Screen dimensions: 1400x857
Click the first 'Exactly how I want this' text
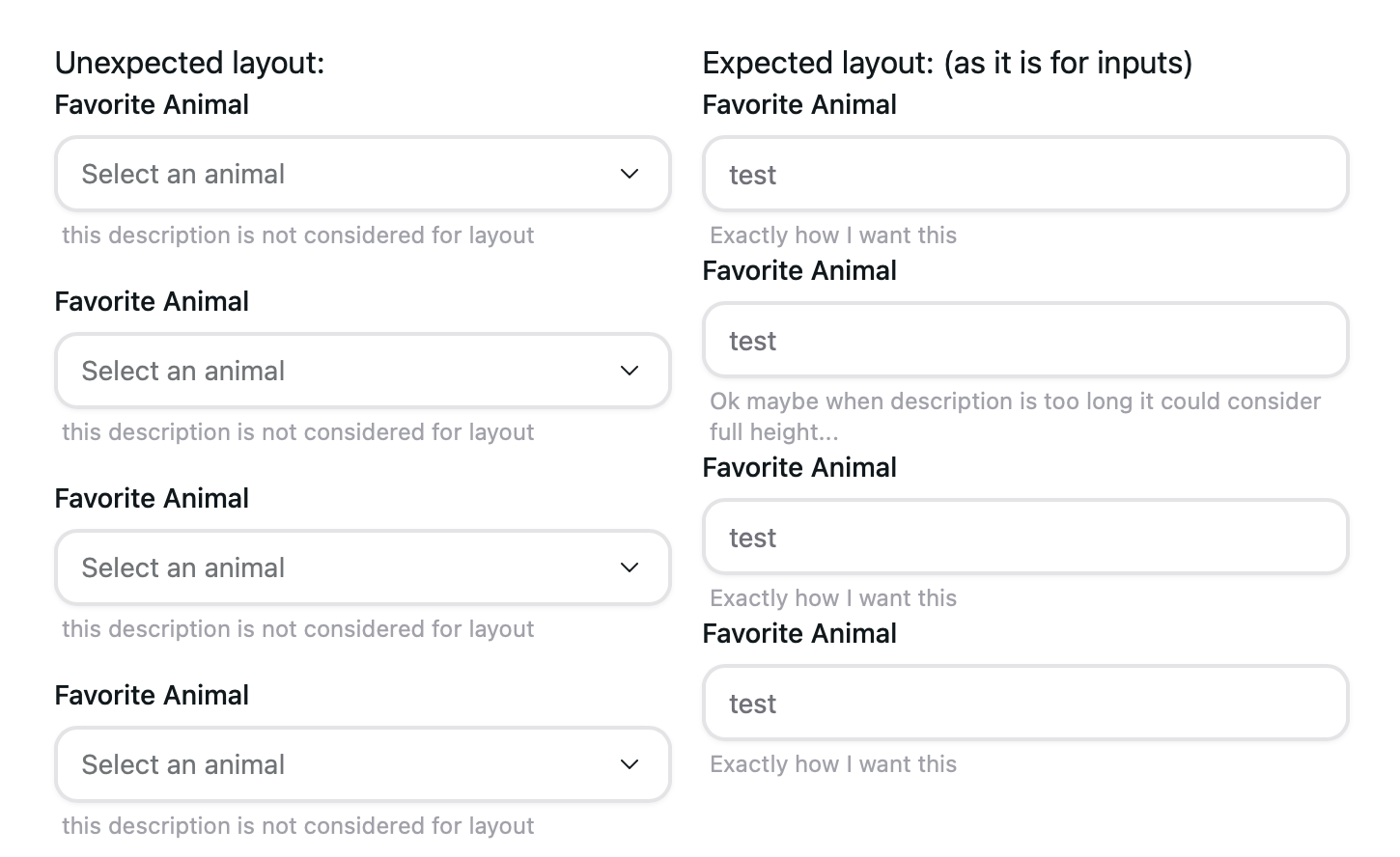(x=833, y=235)
